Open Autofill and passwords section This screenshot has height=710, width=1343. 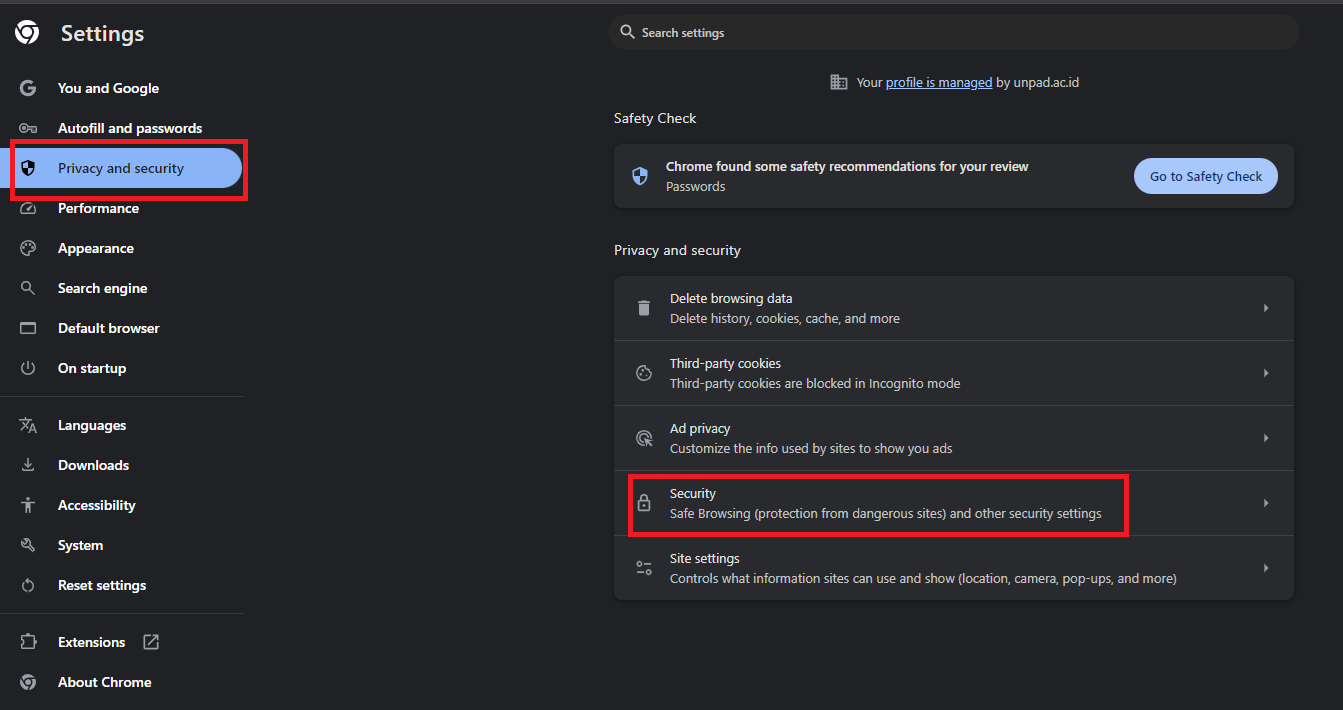coord(130,128)
